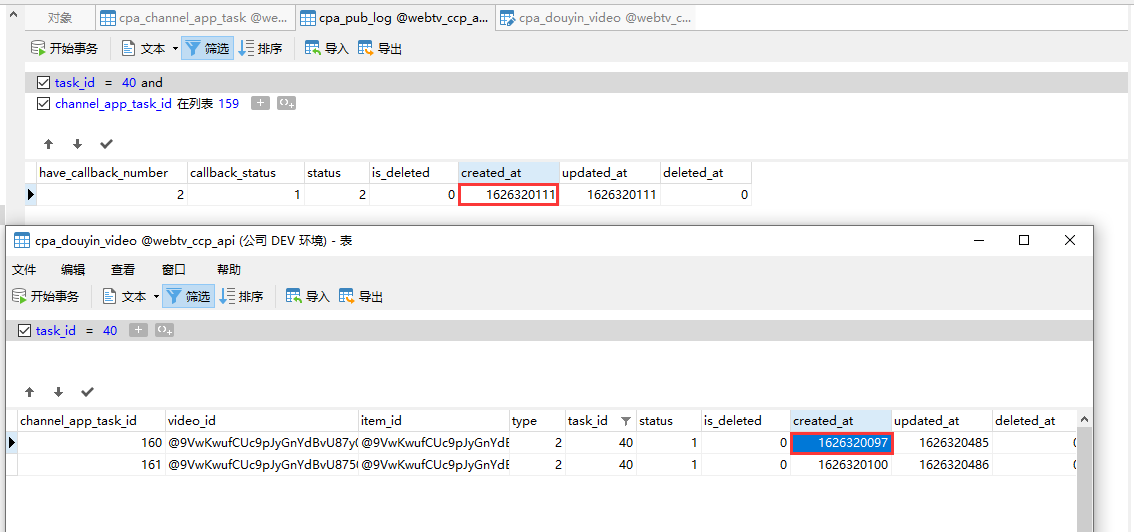Open 文本 dropdown arrow in cpa_pub_log toolbar
This screenshot has height=532, width=1134.
tap(175, 48)
